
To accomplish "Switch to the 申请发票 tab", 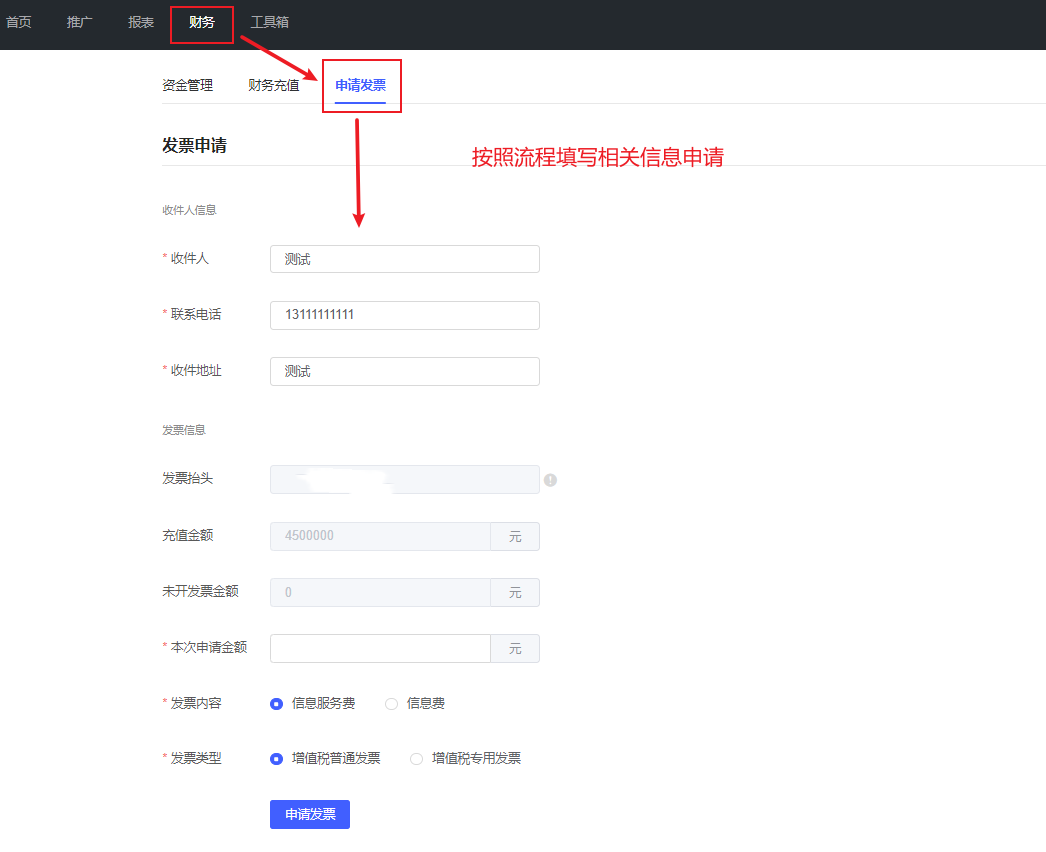I will tap(360, 86).
